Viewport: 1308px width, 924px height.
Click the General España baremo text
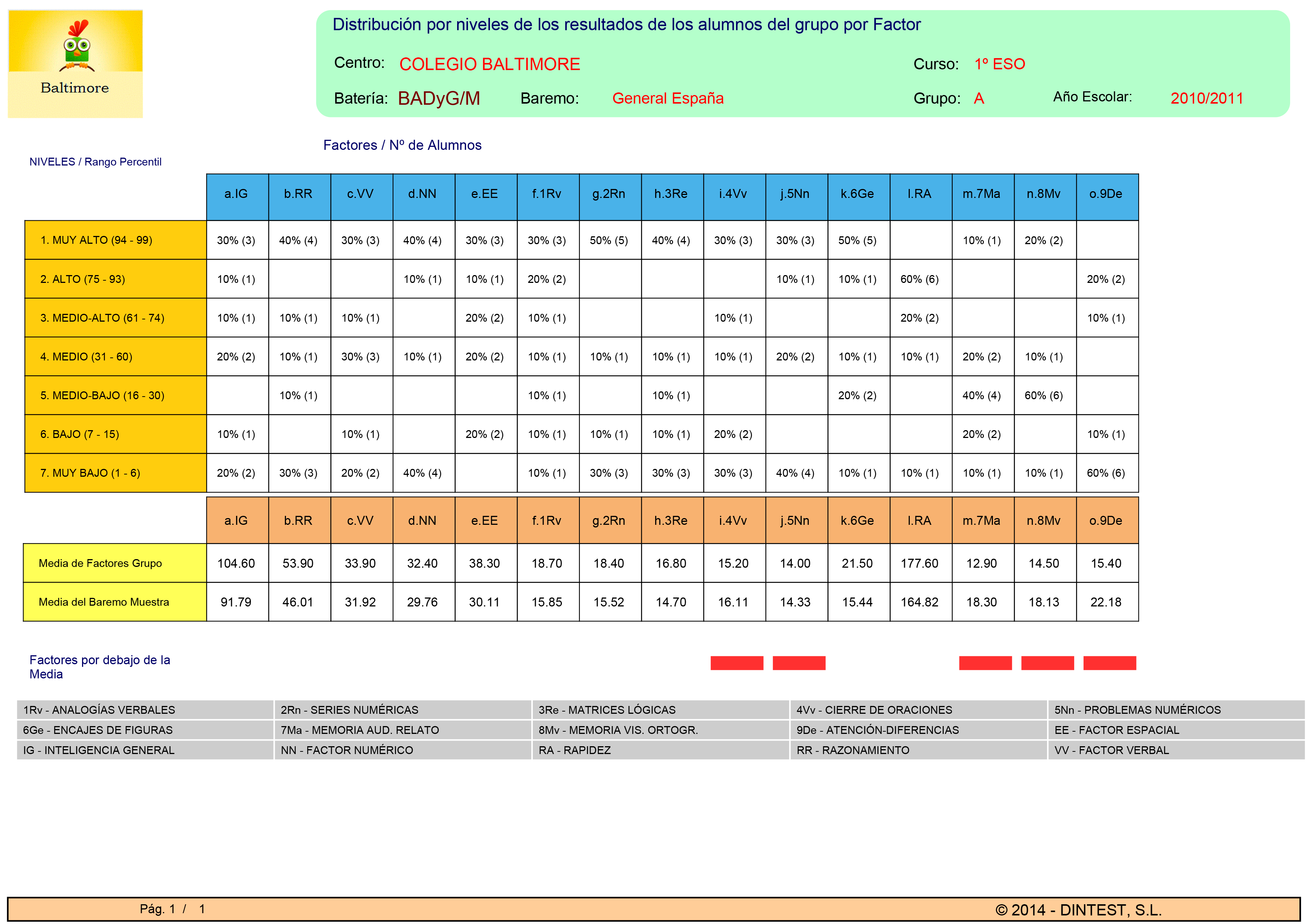click(668, 98)
